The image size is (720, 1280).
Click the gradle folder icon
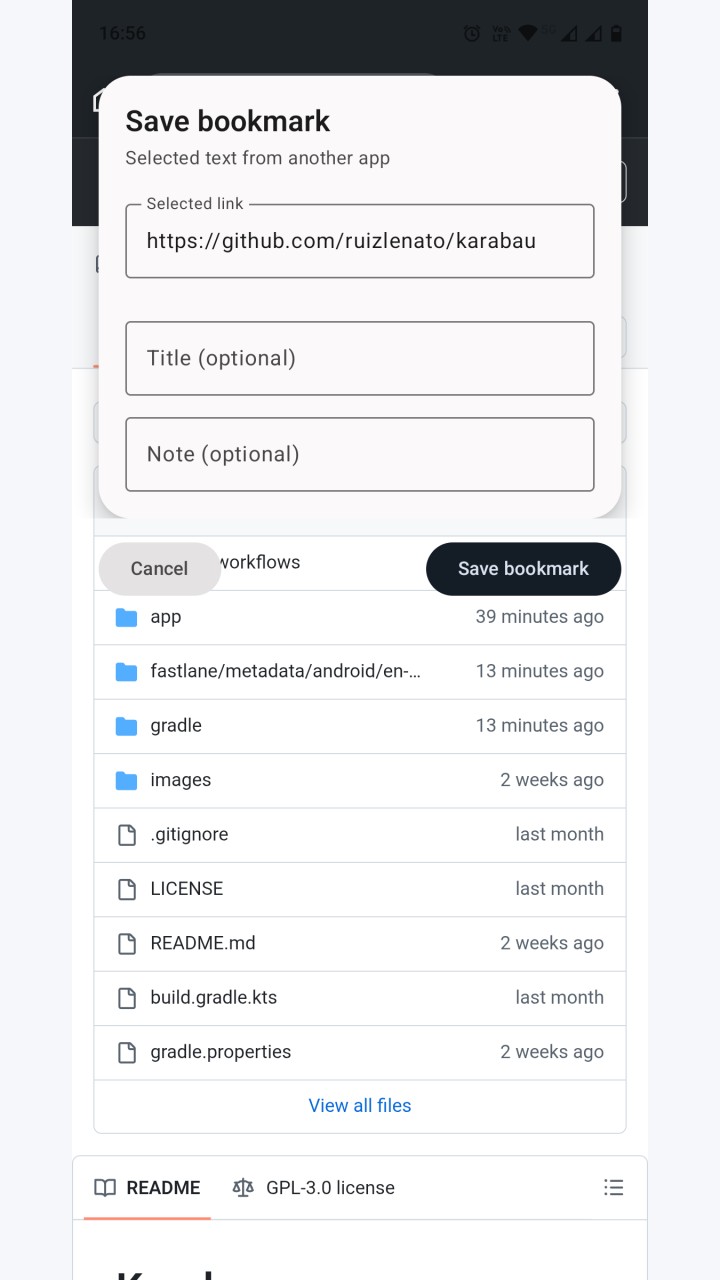[x=126, y=725]
